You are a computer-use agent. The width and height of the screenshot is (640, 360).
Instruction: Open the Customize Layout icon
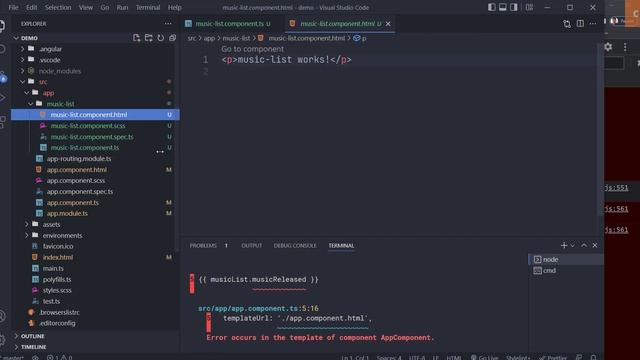point(529,7)
